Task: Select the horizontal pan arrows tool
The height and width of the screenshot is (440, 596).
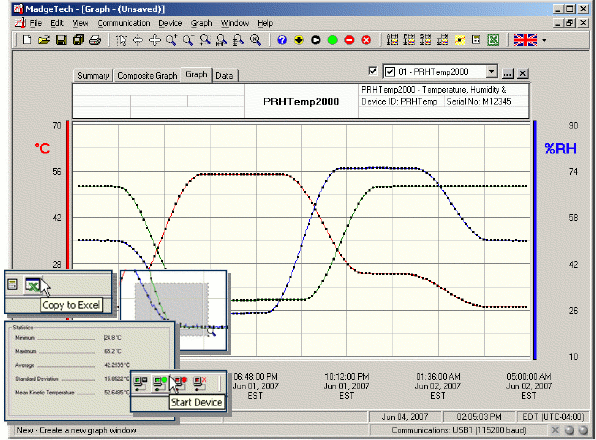Action: tap(138, 40)
